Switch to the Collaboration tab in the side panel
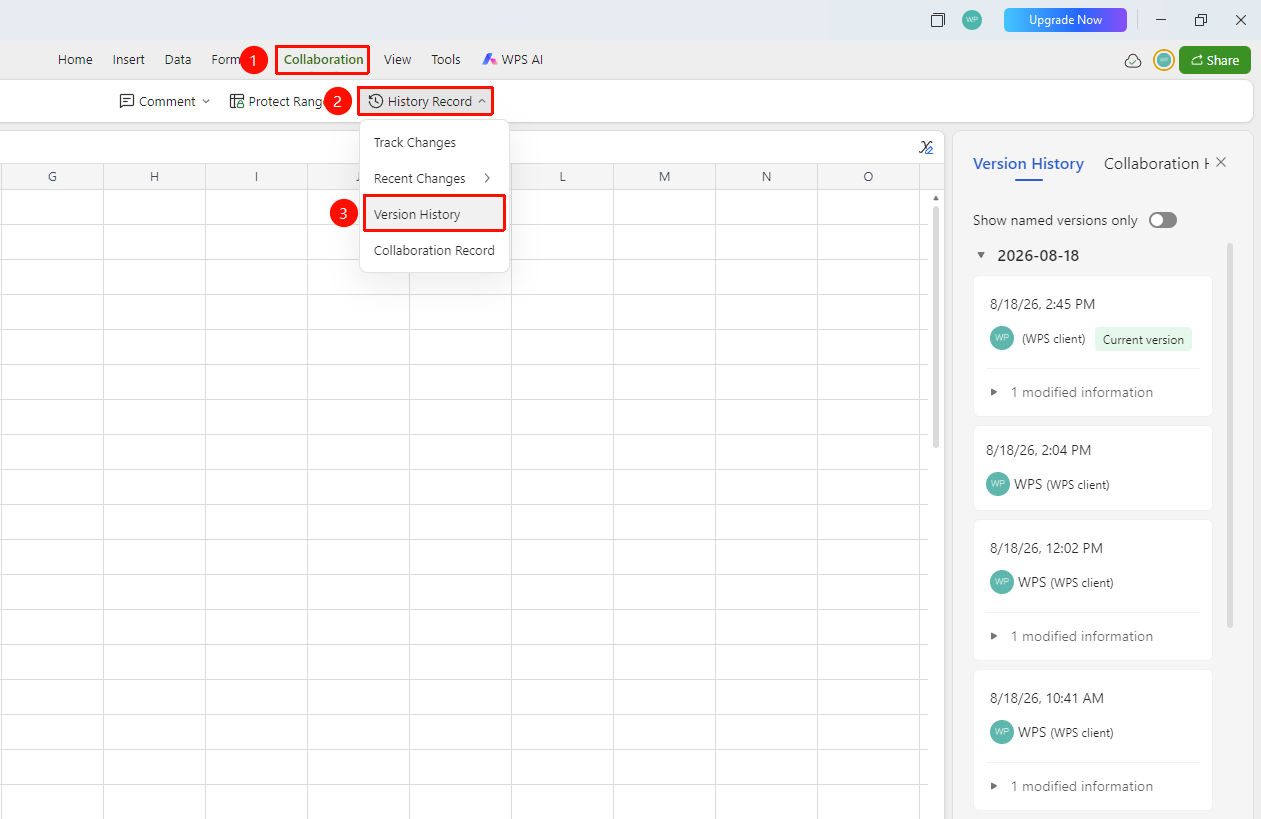The height and width of the screenshot is (819, 1261). pos(1156,164)
